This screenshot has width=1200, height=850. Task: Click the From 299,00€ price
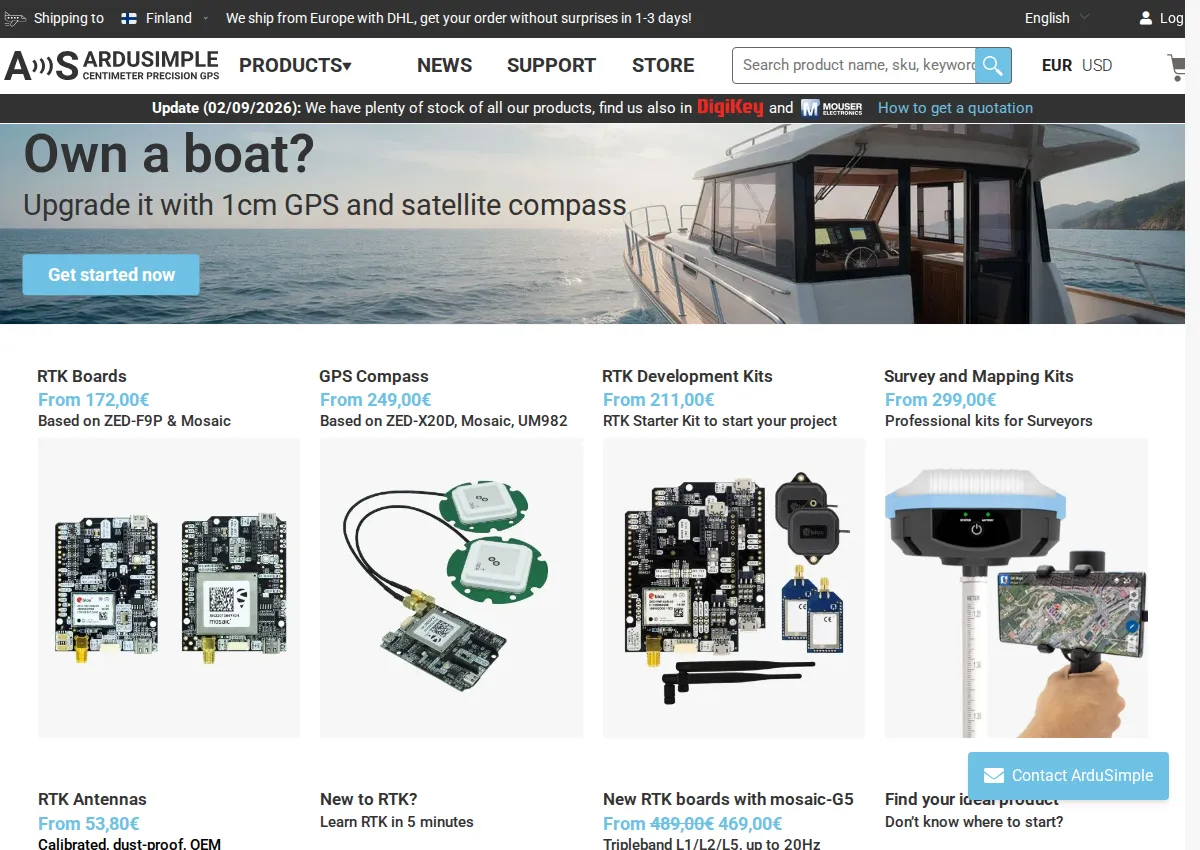pyautogui.click(x=941, y=400)
